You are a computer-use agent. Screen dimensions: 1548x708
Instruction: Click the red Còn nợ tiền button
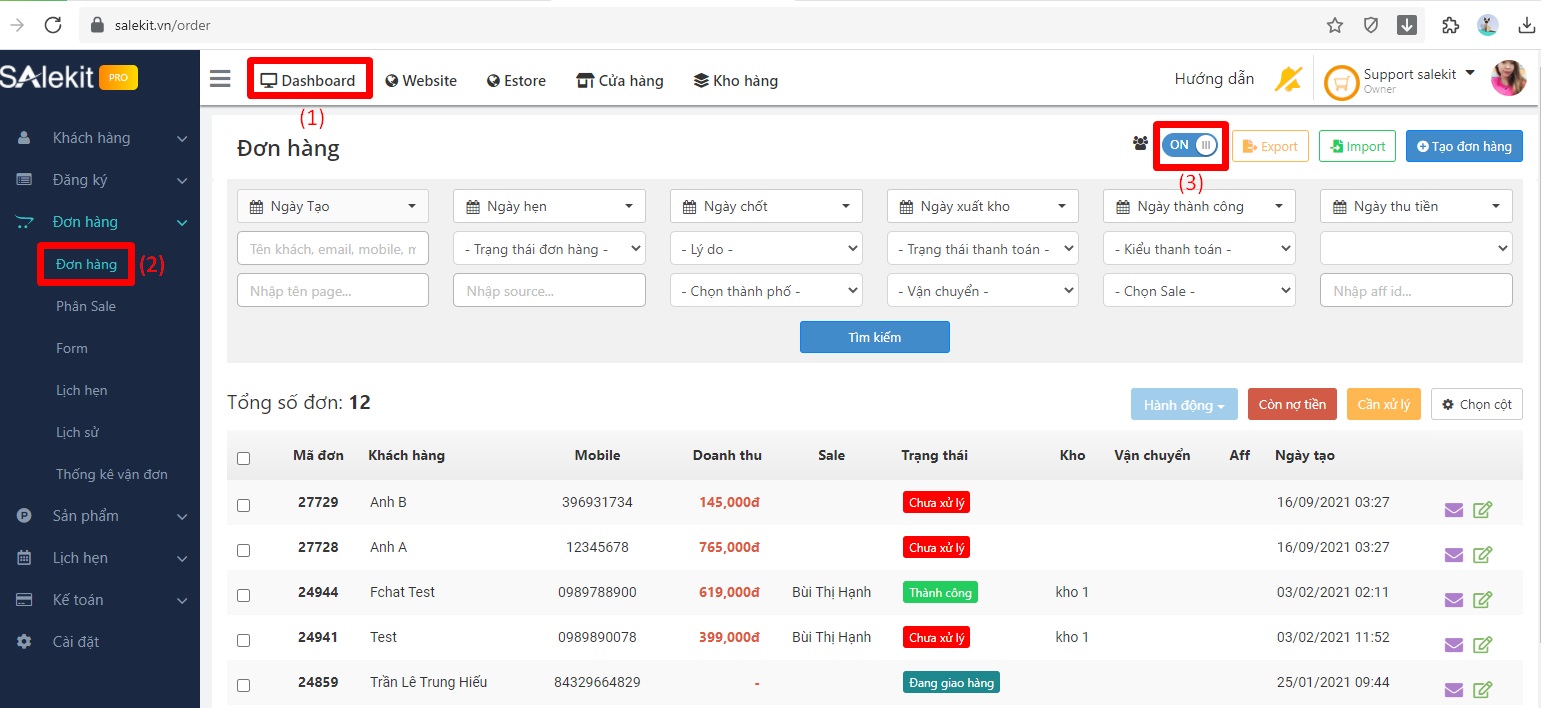click(x=1291, y=405)
